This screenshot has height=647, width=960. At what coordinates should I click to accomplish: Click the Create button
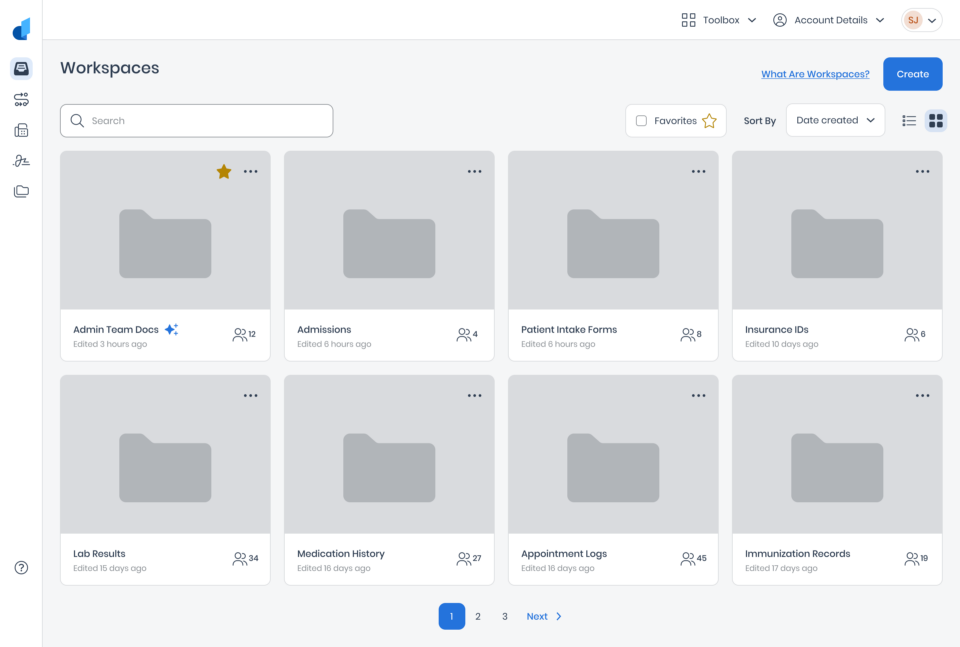[x=912, y=74]
